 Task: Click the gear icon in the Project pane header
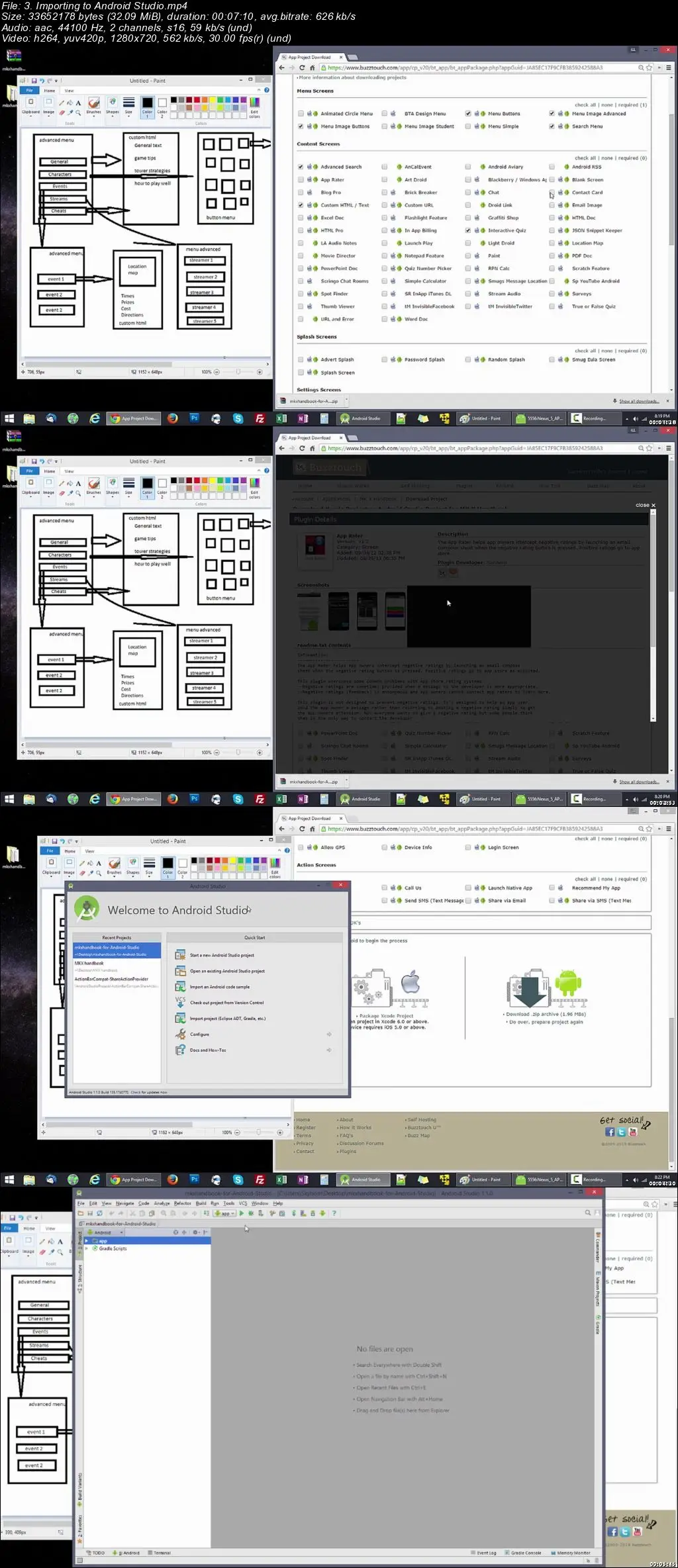pyautogui.click(x=195, y=1232)
